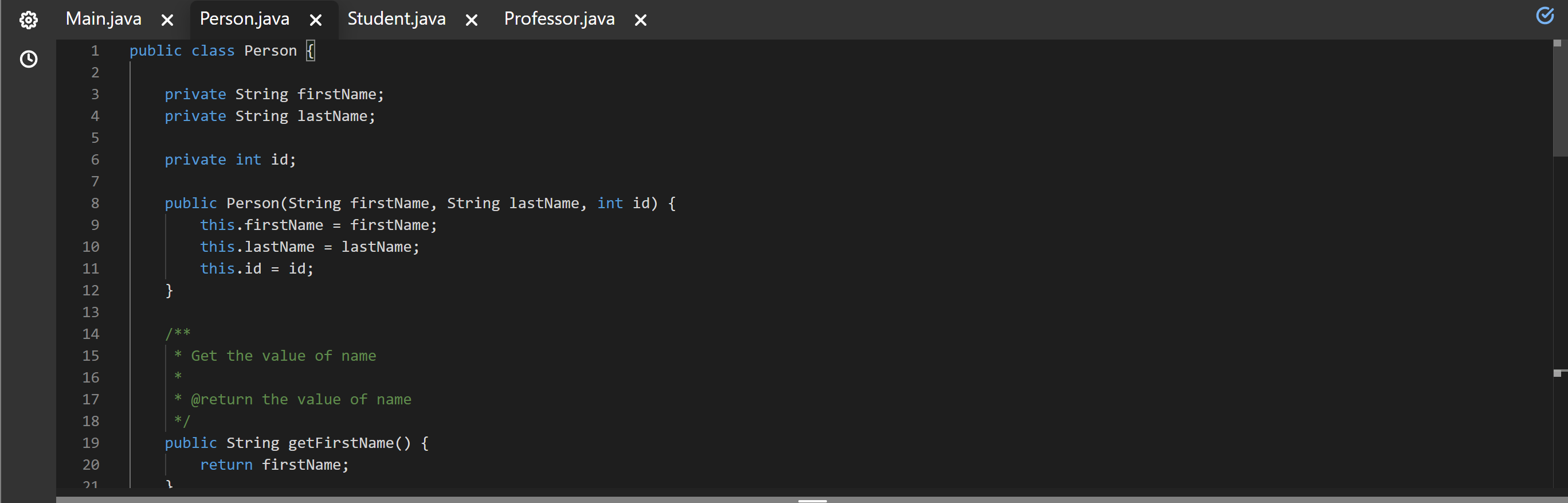Click line number 8 in the gutter

point(95,204)
